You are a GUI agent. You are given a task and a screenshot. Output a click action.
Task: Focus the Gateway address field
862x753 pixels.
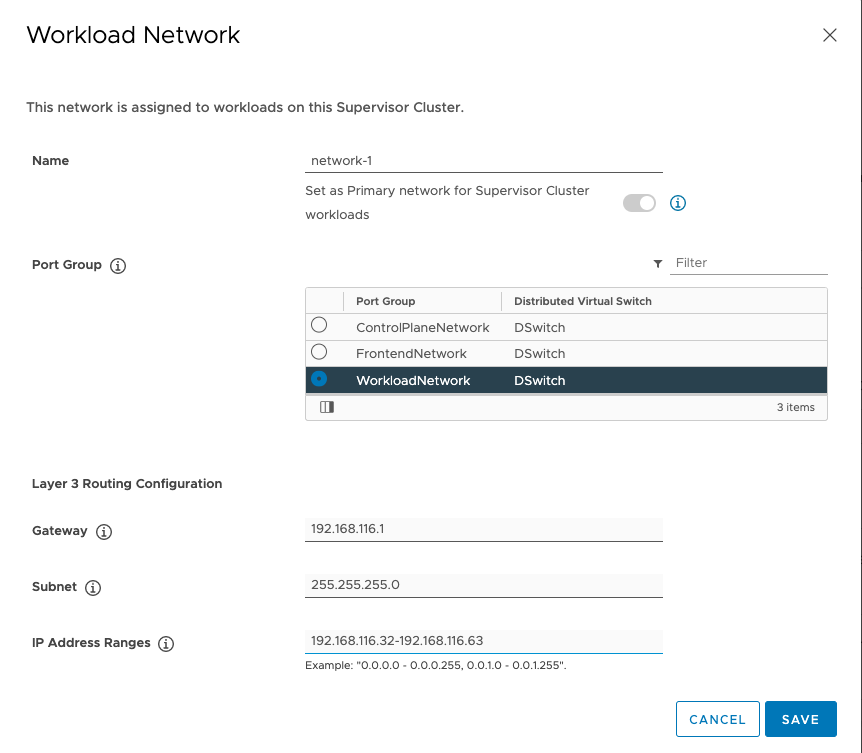tap(483, 529)
